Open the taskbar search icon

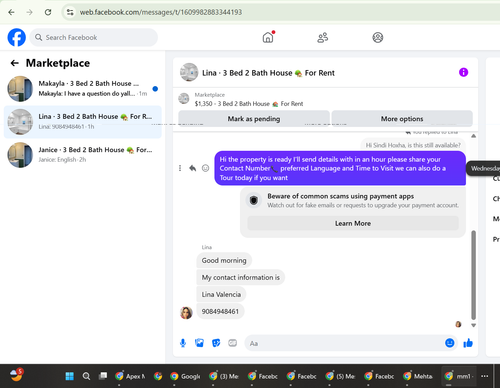(86, 376)
